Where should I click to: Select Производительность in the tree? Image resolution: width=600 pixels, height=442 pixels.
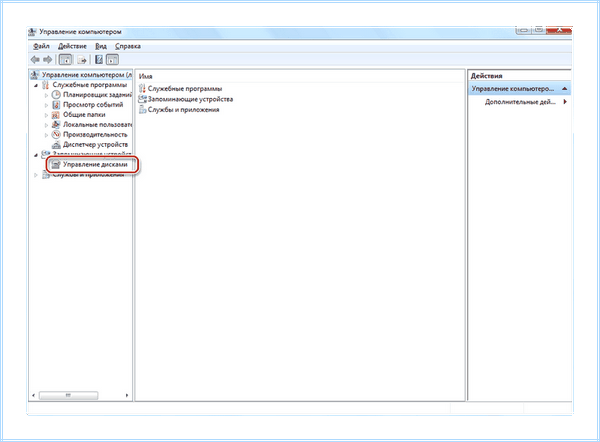pos(95,134)
